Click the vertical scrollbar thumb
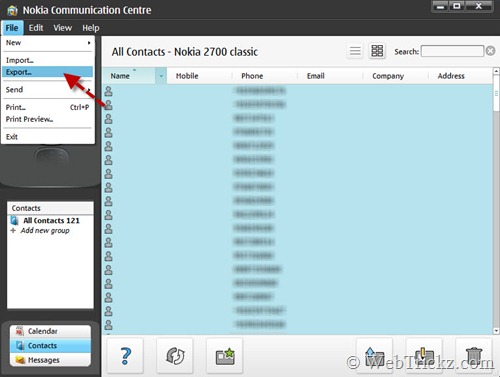Image resolution: width=500 pixels, height=377 pixels. pos(496,94)
